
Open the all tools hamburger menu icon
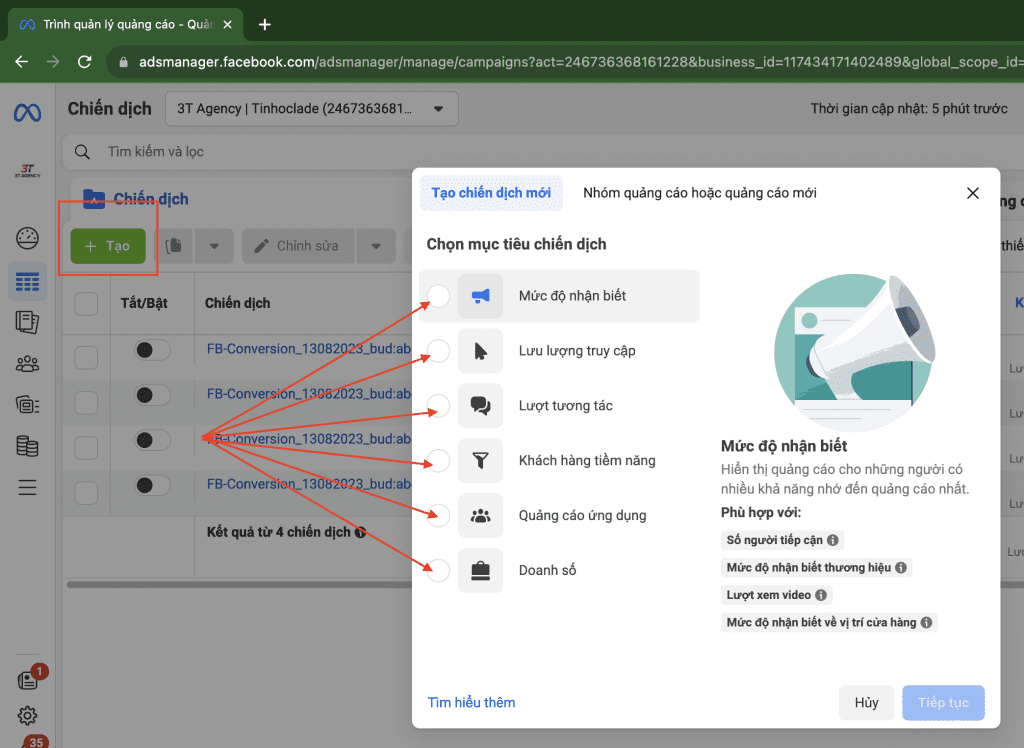click(27, 487)
